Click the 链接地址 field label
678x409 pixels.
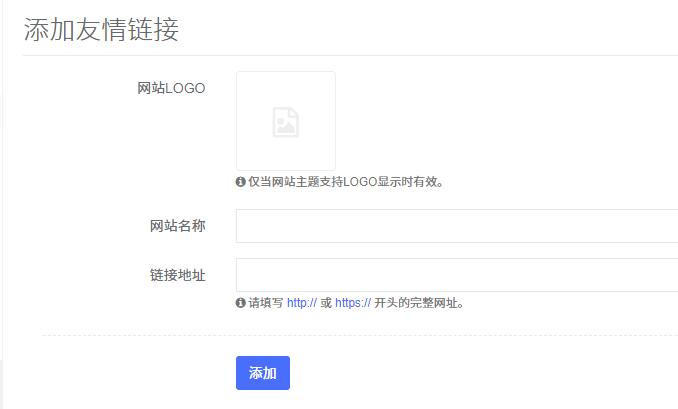[x=177, y=275]
